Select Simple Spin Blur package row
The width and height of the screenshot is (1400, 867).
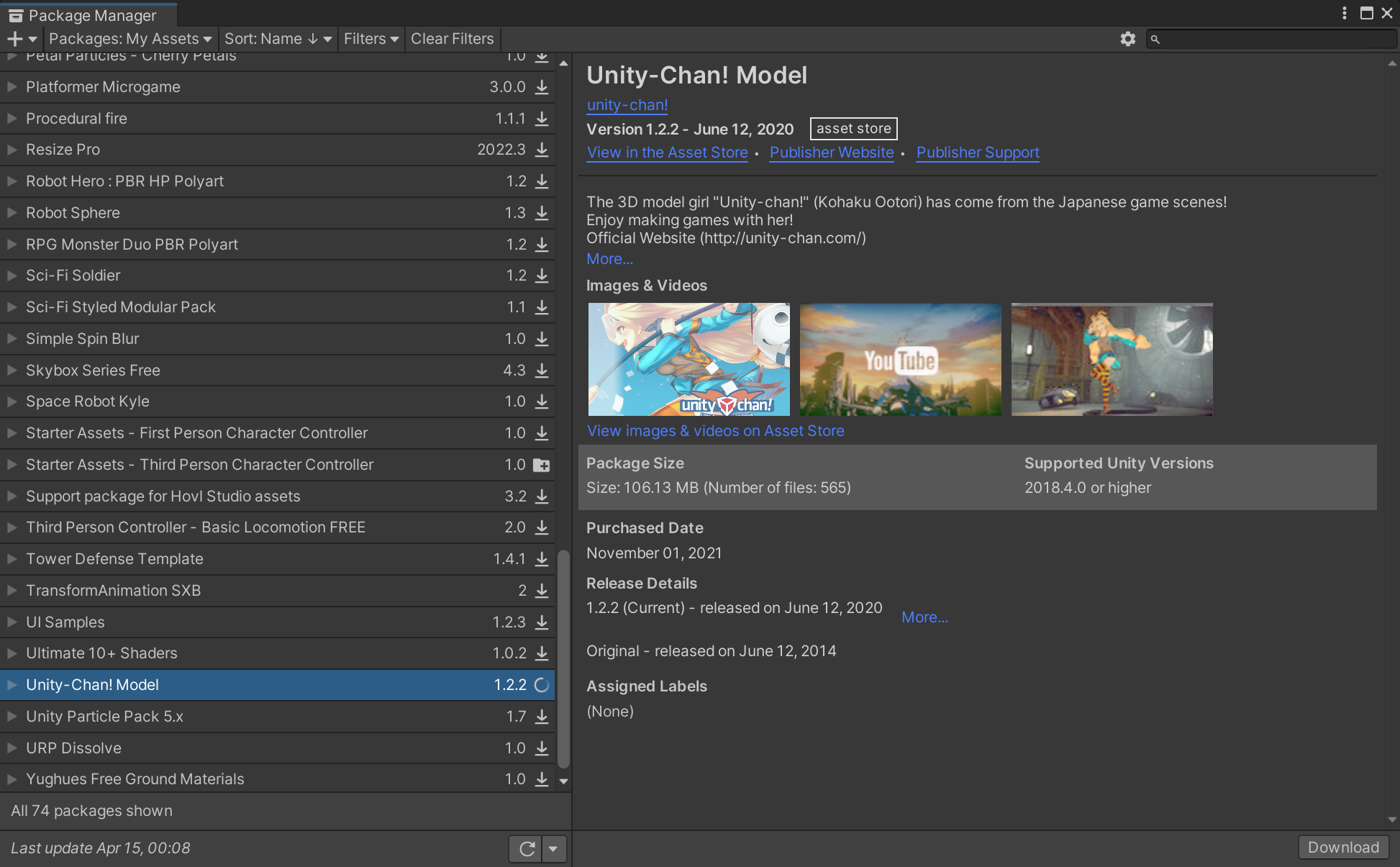pyautogui.click(x=277, y=339)
